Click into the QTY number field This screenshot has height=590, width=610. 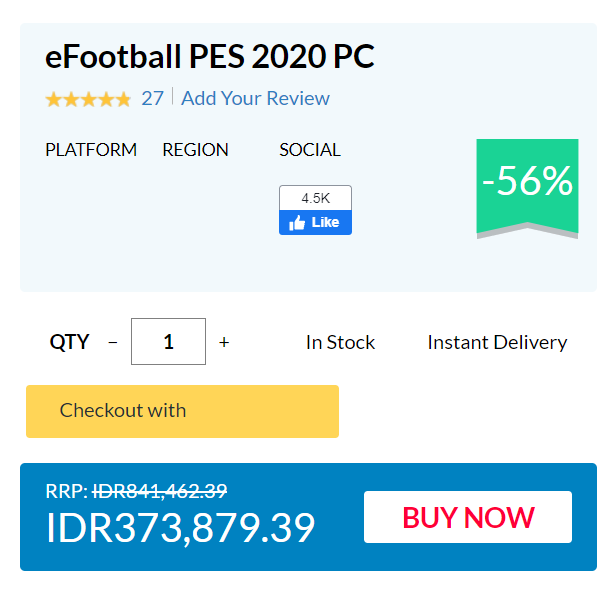[x=168, y=342]
